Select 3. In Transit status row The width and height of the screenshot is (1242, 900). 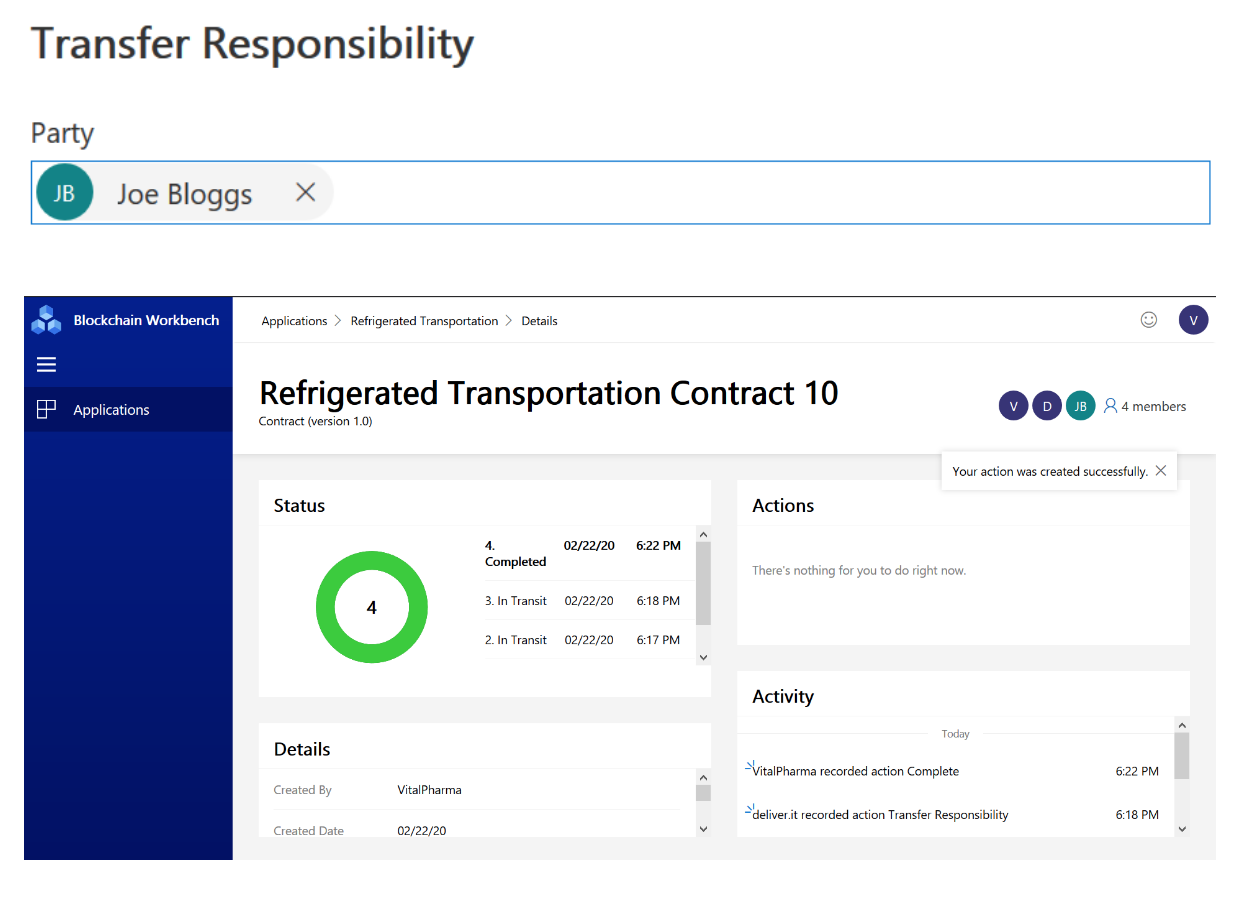(583, 601)
